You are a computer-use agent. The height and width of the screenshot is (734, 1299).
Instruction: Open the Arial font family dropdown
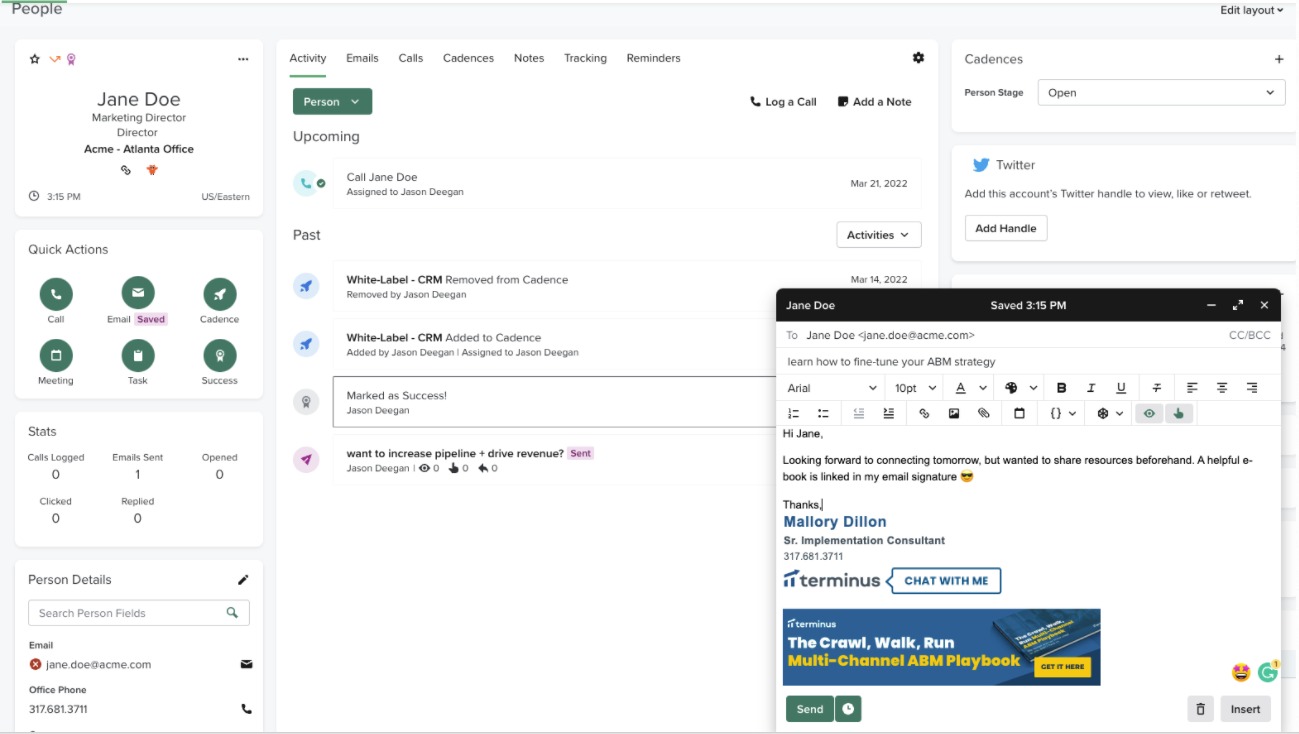[831, 388]
